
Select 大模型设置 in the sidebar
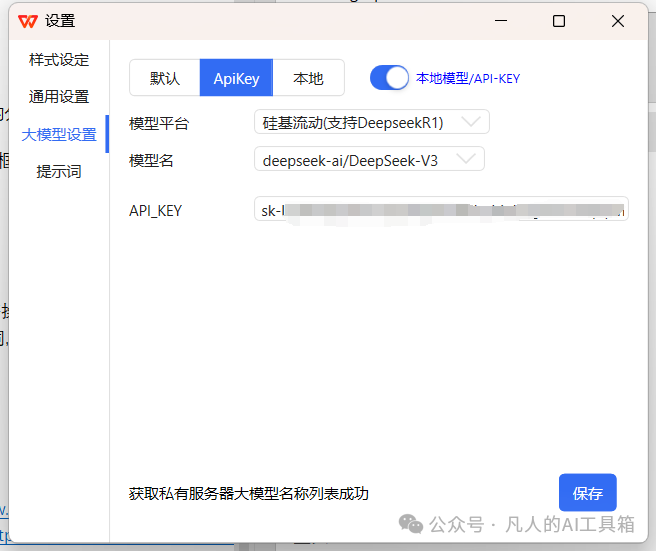point(59,134)
